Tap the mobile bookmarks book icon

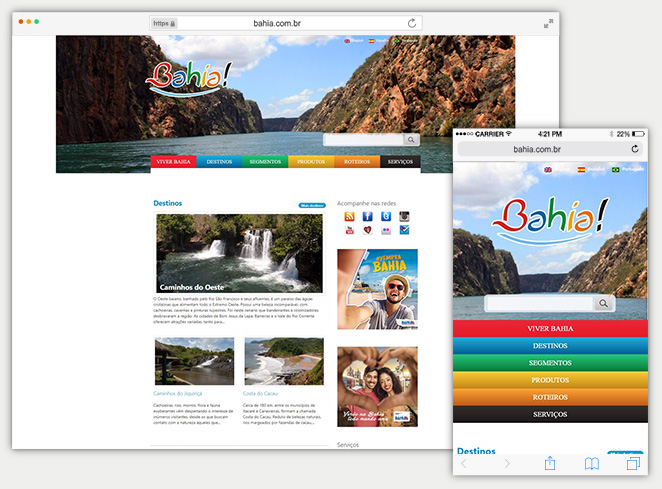pos(591,464)
